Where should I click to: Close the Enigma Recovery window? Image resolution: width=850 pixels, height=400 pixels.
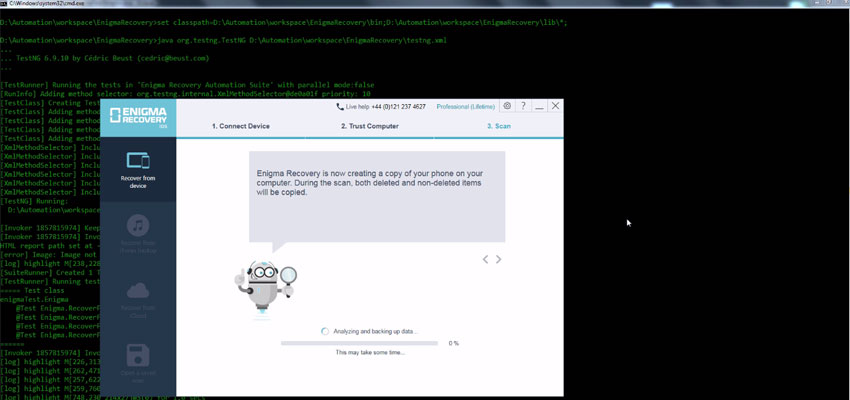click(555, 106)
